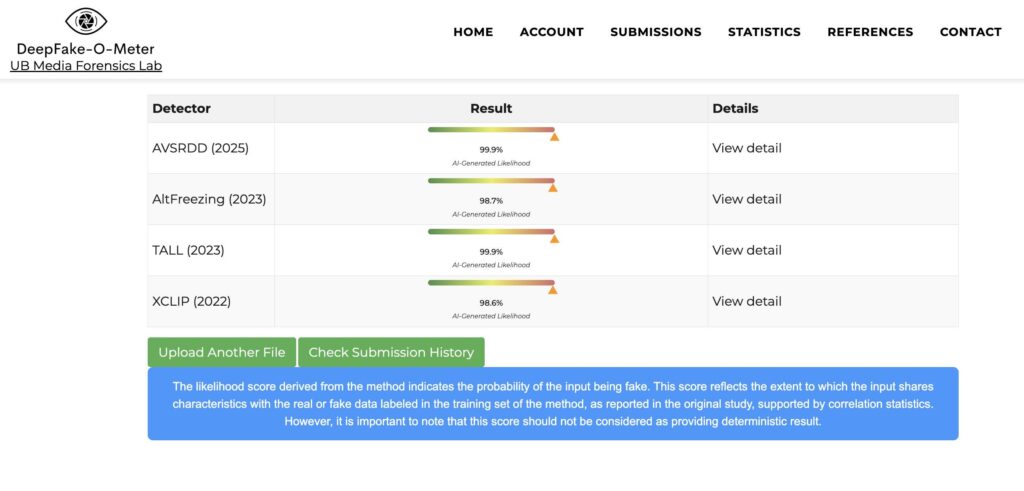
Task: Open the HOME menu item
Action: (473, 32)
